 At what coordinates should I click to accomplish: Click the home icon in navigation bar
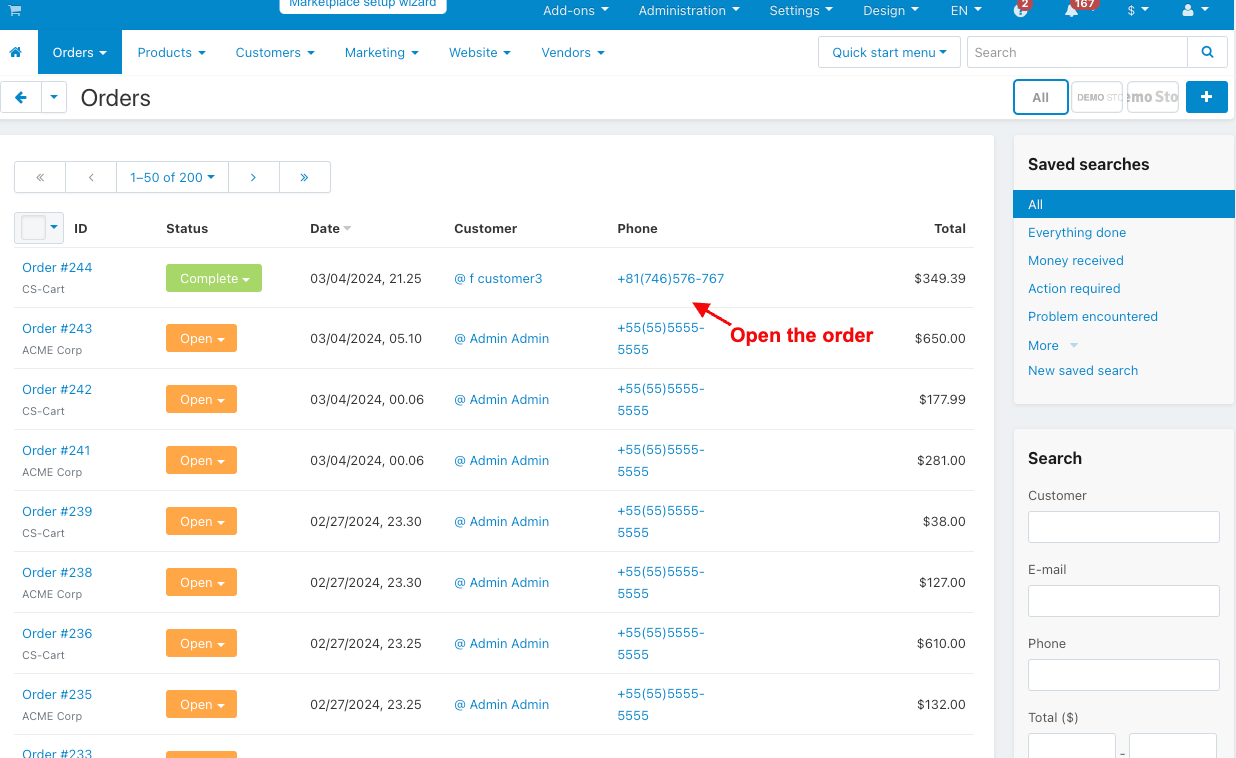pyautogui.click(x=15, y=52)
